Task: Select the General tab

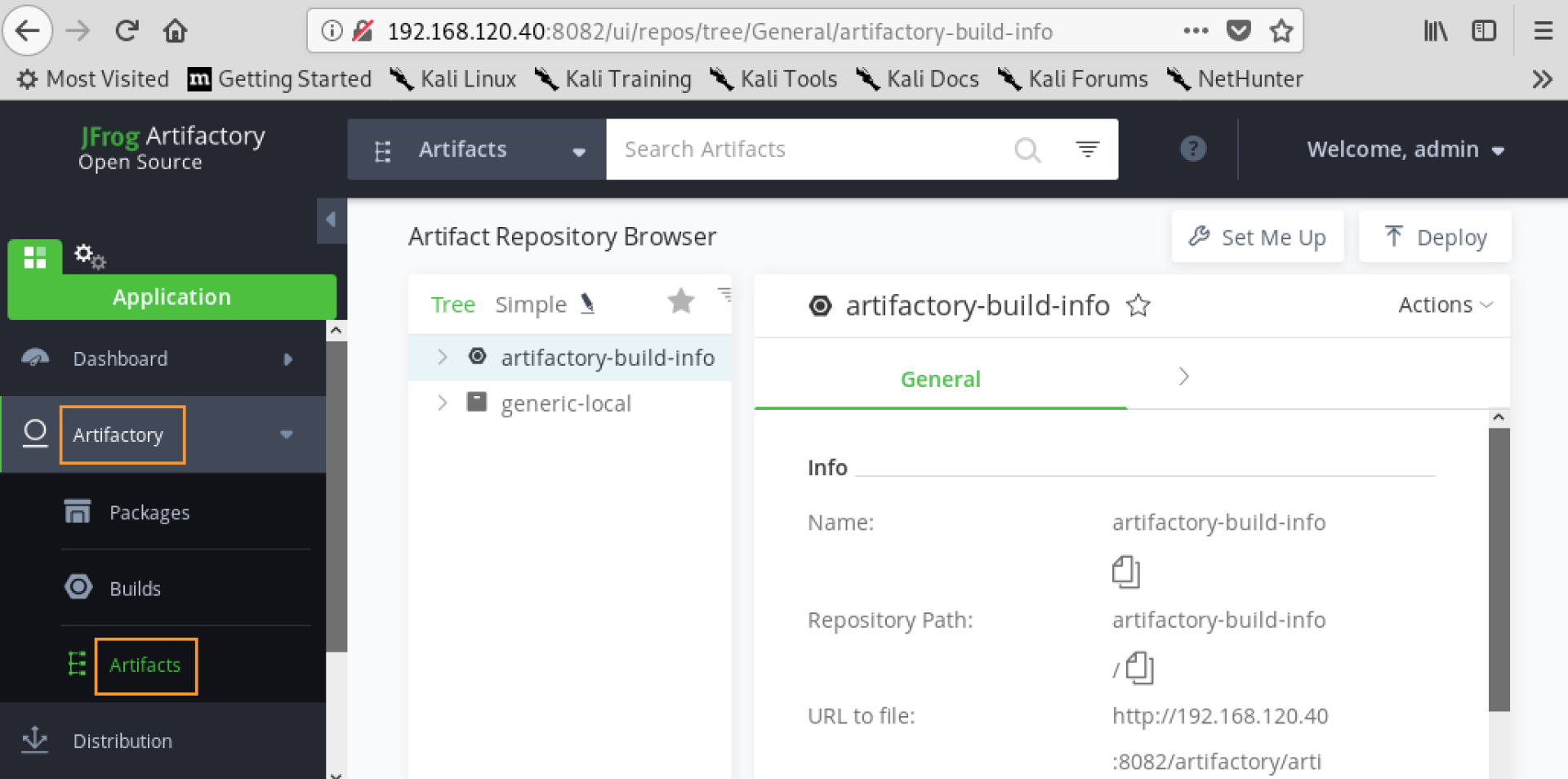Action: [940, 378]
